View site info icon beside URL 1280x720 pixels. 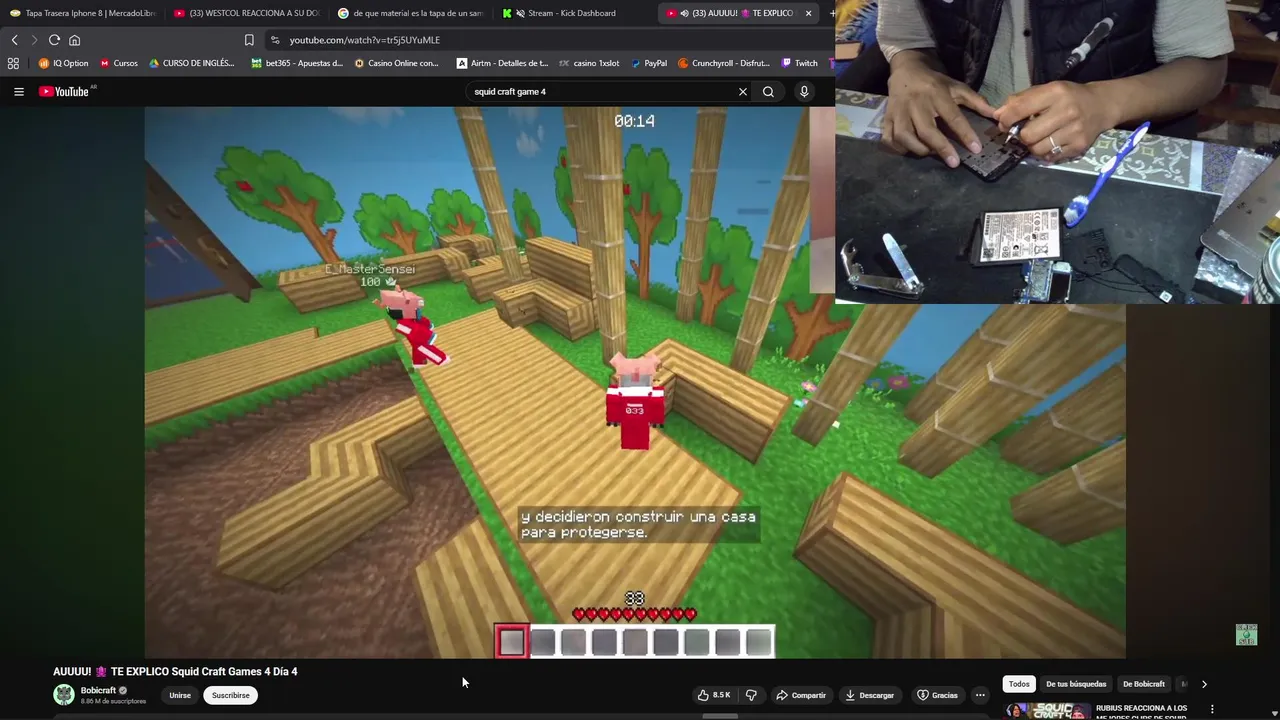coord(275,40)
